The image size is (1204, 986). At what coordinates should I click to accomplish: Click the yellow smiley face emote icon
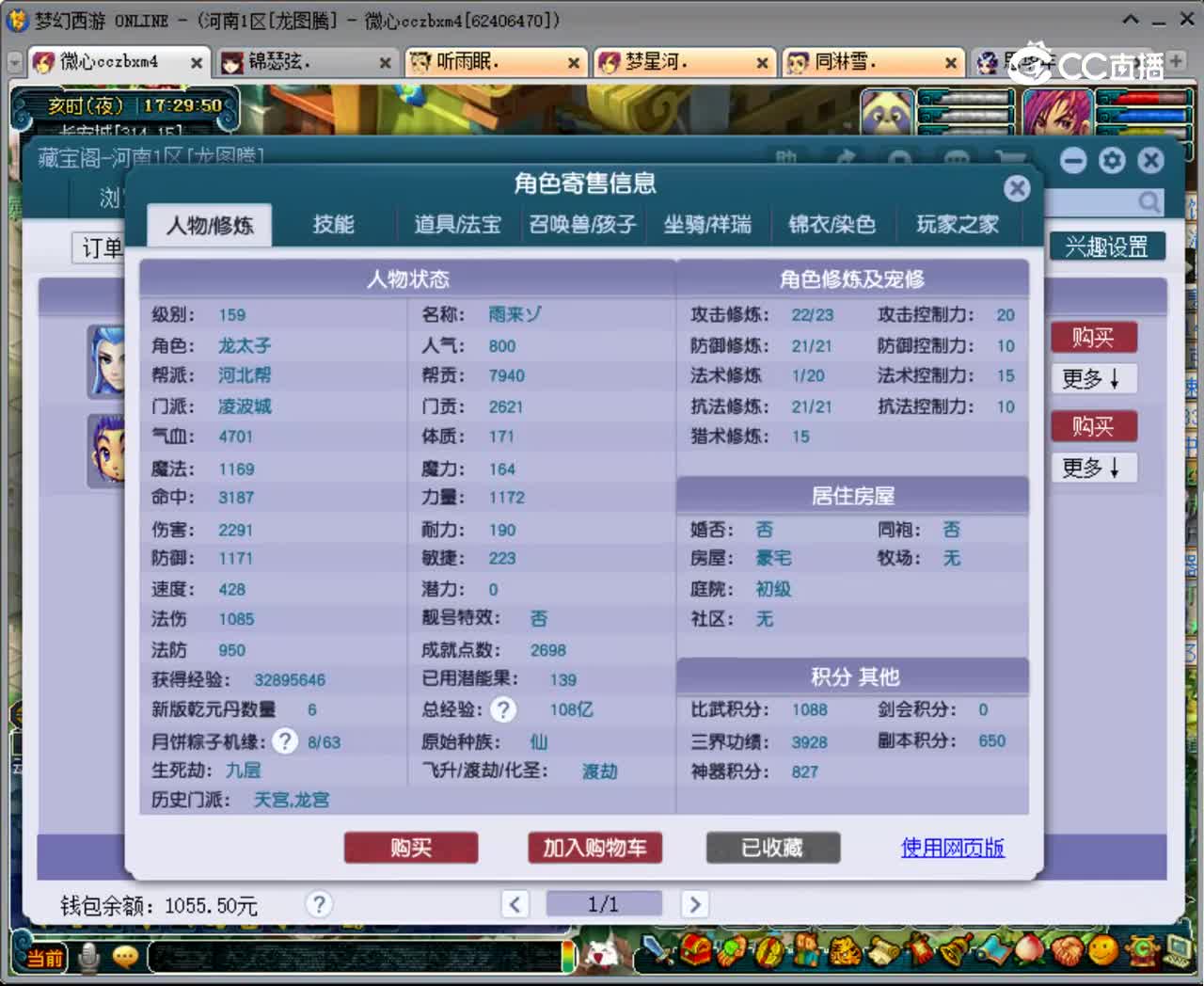point(1102,951)
